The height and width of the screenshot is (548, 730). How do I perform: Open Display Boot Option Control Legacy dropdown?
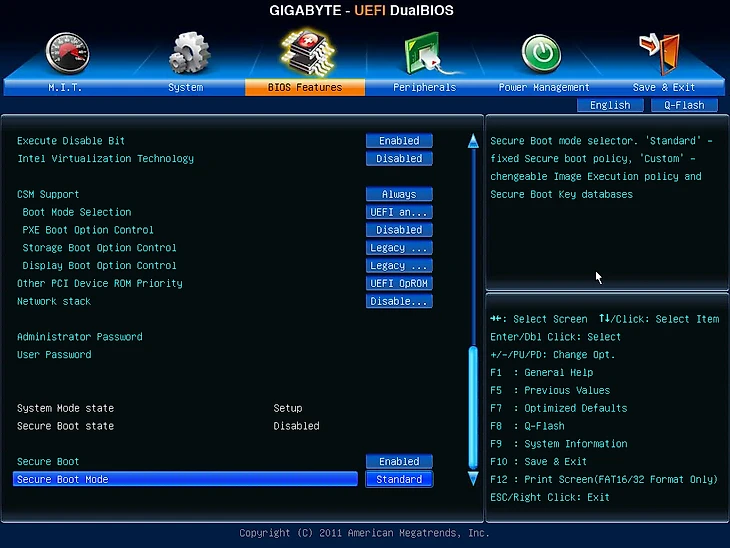point(399,265)
